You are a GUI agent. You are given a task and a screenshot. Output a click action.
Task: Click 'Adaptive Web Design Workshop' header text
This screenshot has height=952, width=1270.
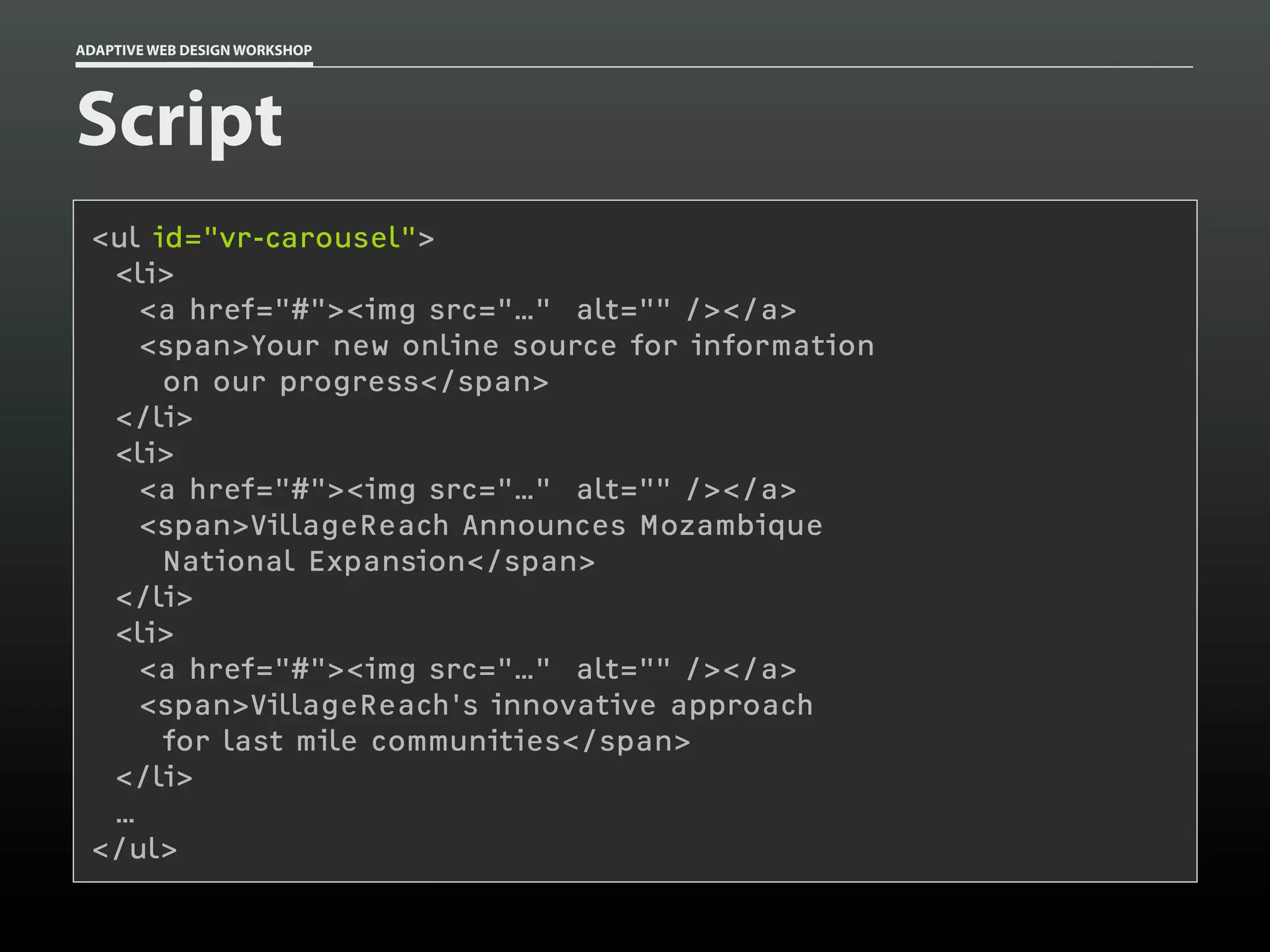[193, 50]
